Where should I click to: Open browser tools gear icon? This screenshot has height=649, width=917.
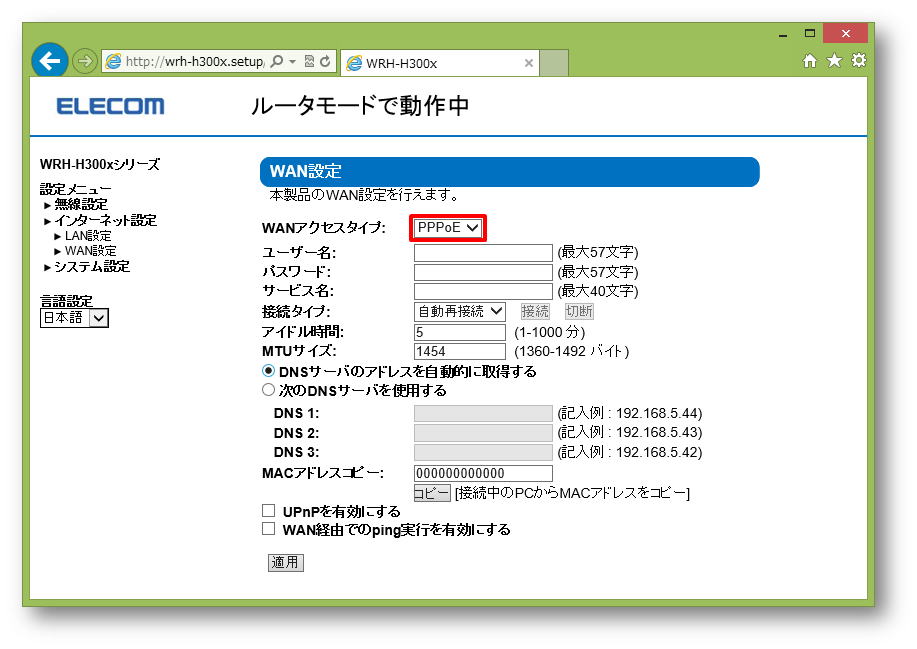[x=859, y=60]
